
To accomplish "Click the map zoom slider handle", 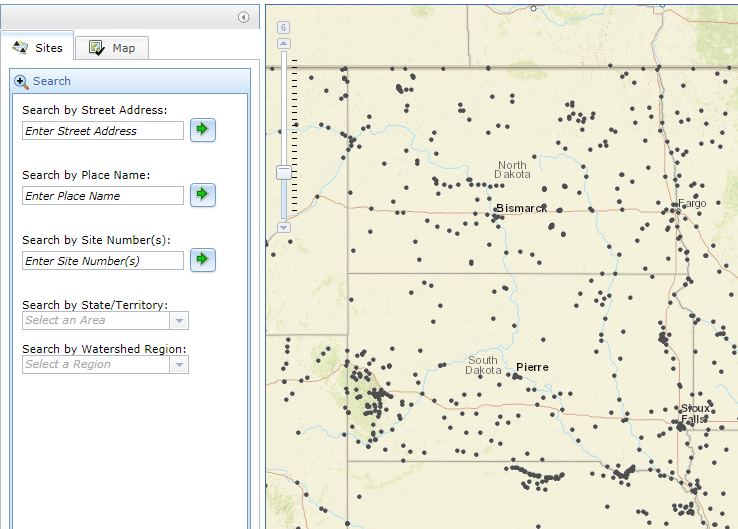I will tap(284, 172).
